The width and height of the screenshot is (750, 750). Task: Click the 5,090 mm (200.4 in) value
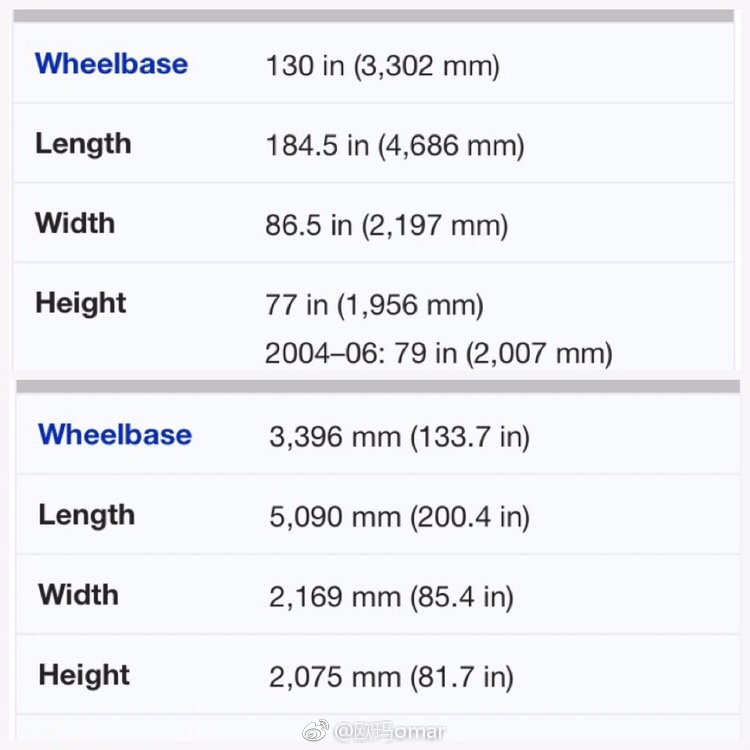399,517
